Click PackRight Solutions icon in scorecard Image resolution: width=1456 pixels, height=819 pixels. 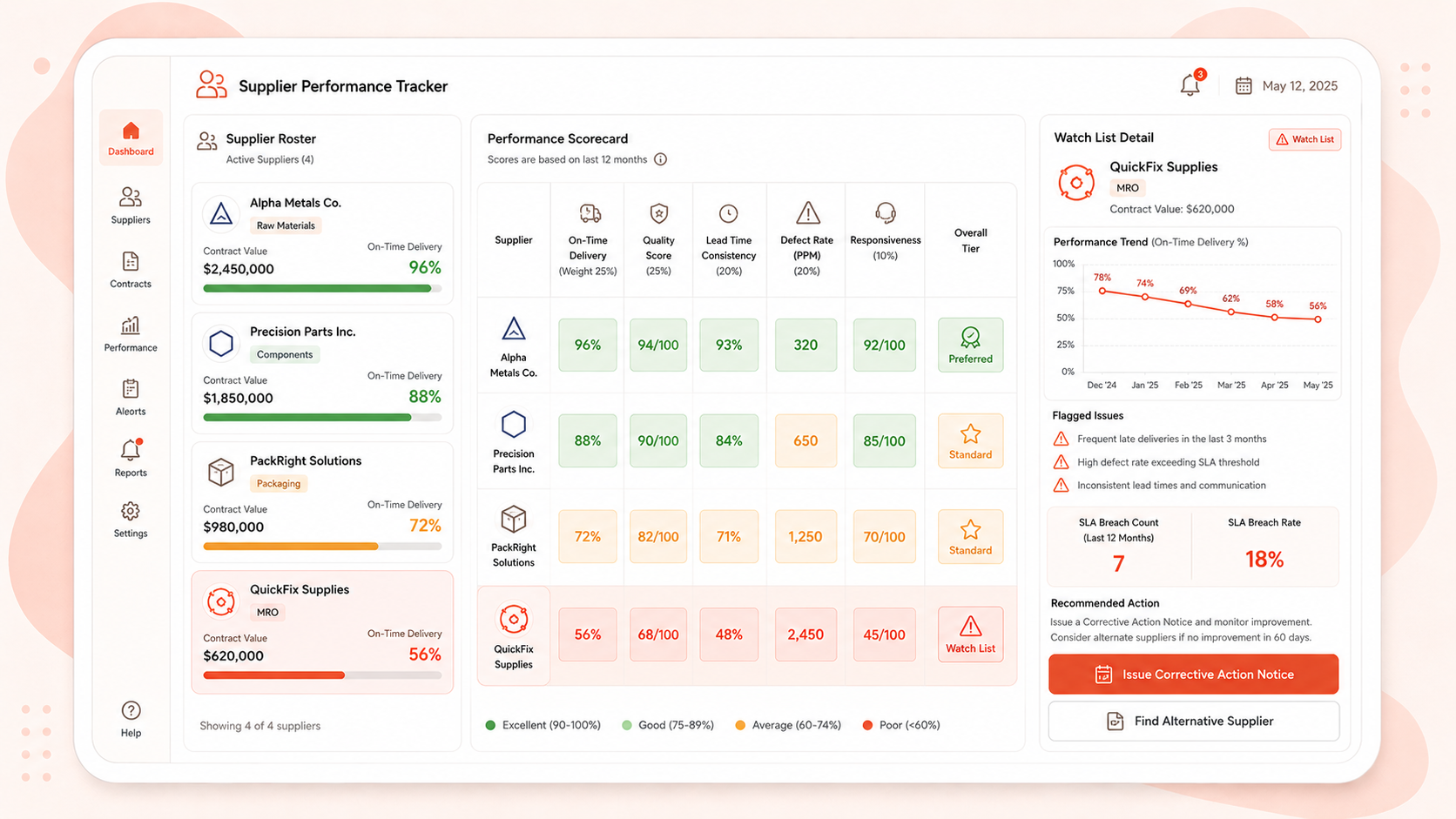(x=514, y=520)
